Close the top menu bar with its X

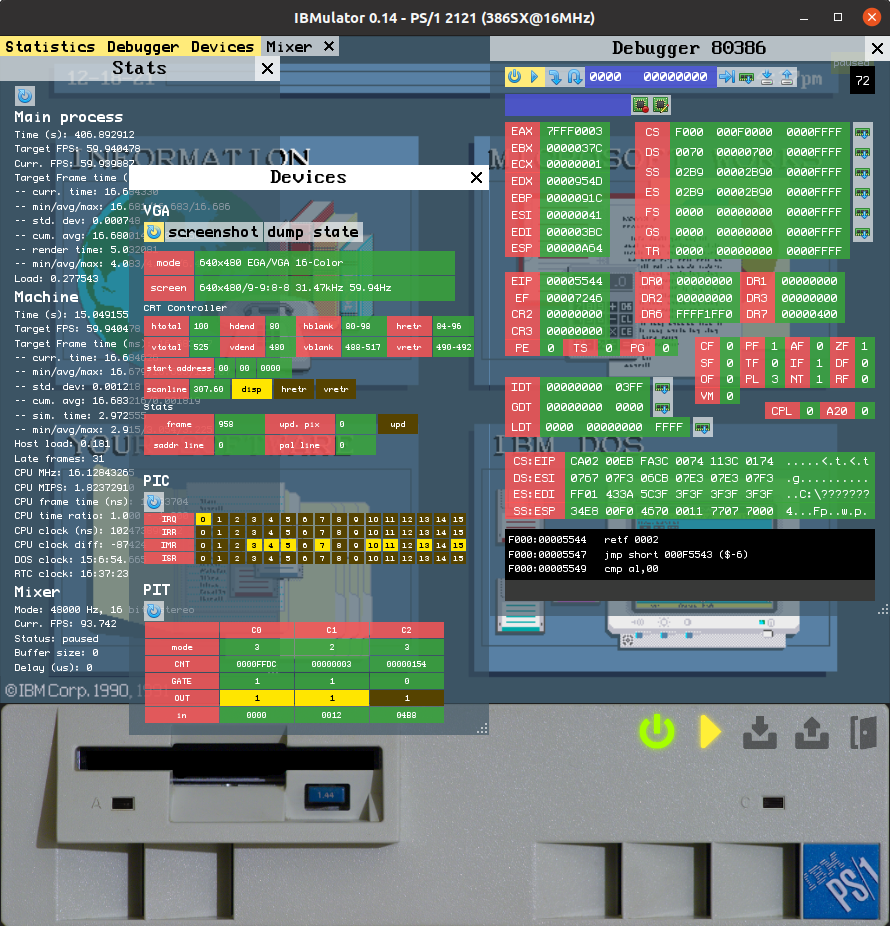(x=329, y=46)
